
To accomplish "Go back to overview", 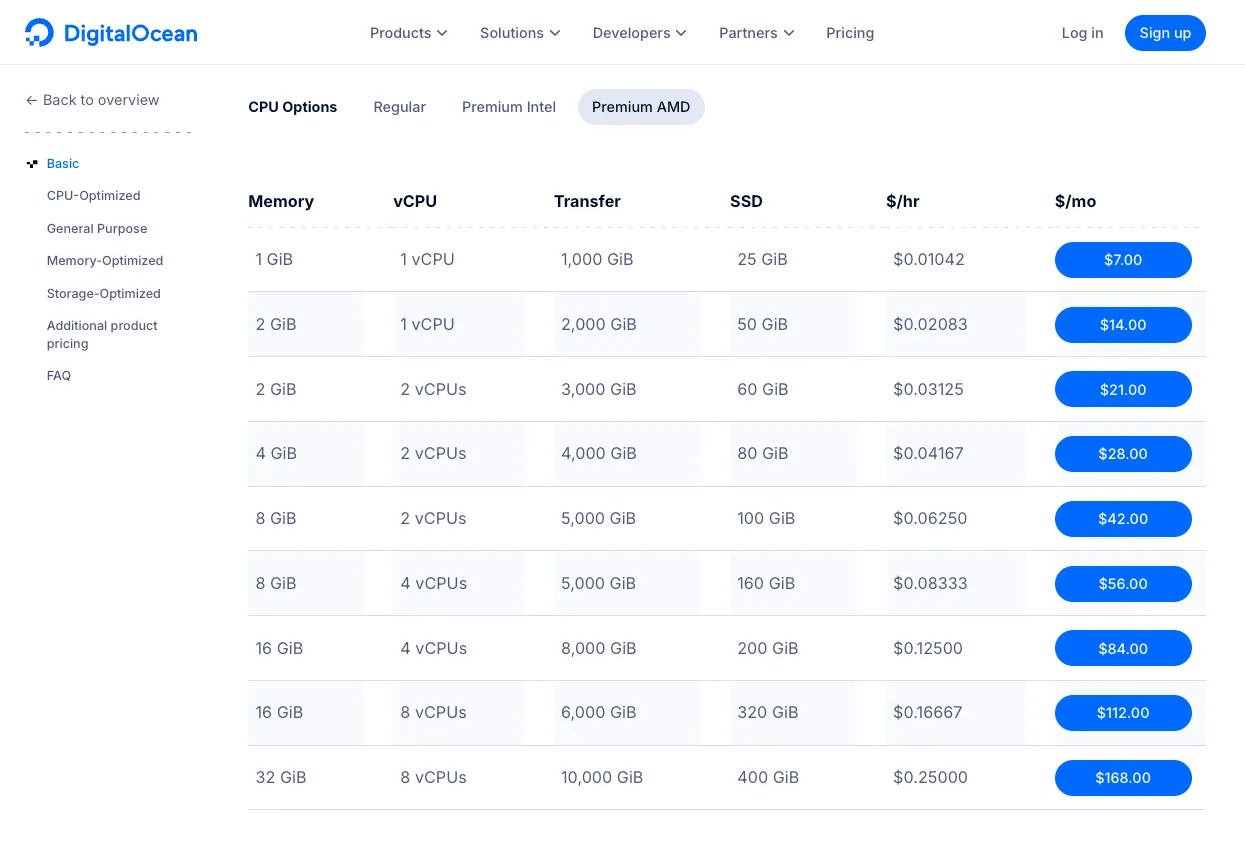I will tap(92, 100).
